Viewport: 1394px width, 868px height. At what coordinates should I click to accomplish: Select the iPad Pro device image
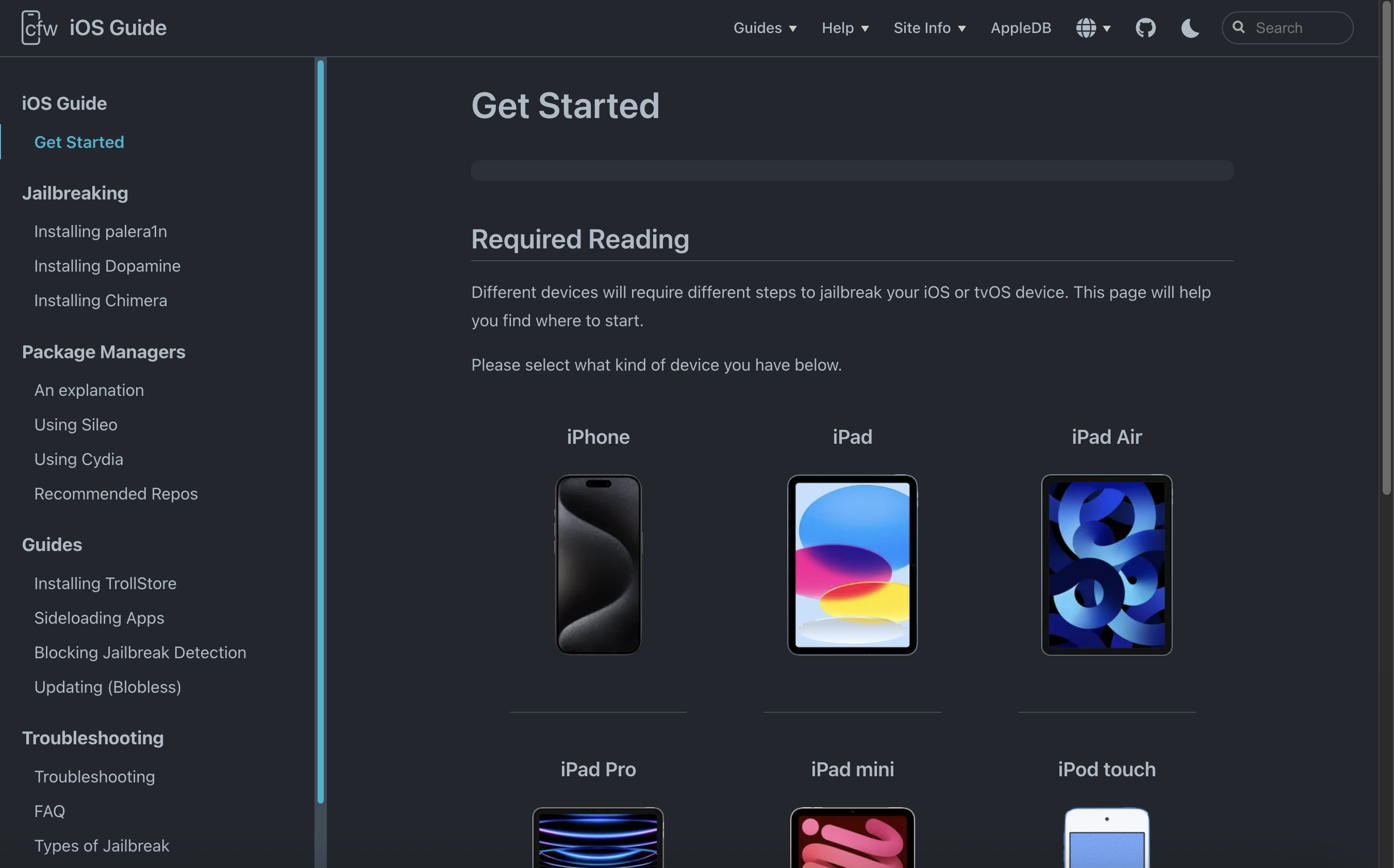point(598,838)
